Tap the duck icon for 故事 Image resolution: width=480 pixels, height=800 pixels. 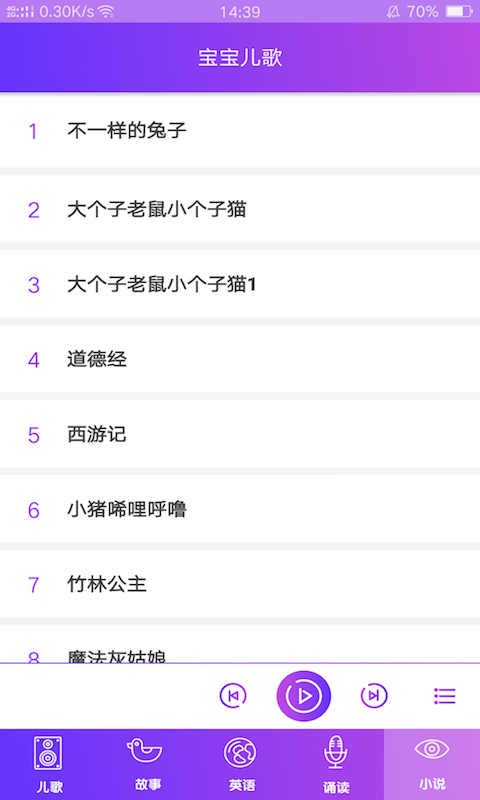(144, 751)
